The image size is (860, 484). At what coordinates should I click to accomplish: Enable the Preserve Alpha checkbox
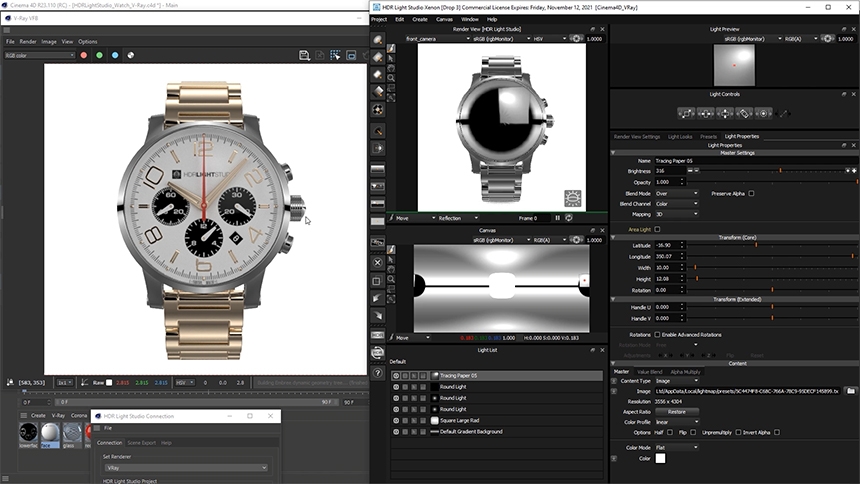751,193
